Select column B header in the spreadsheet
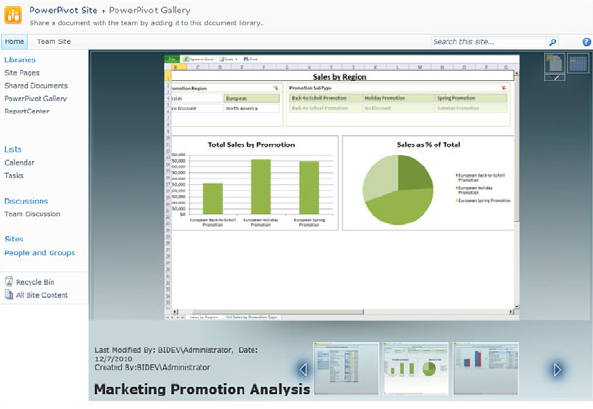Viewport: 593px width, 409px height. [179, 67]
